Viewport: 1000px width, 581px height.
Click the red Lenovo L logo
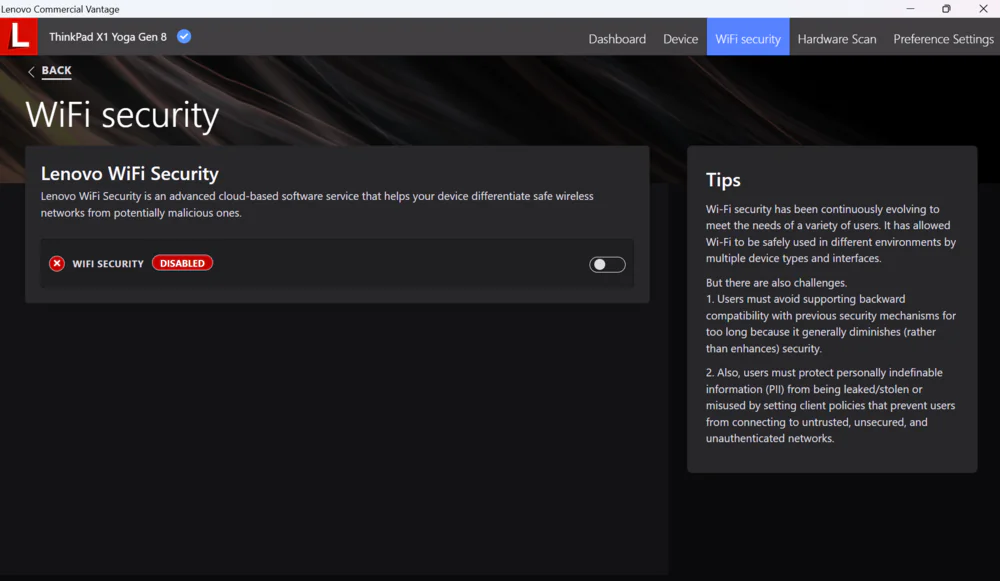pos(18,36)
